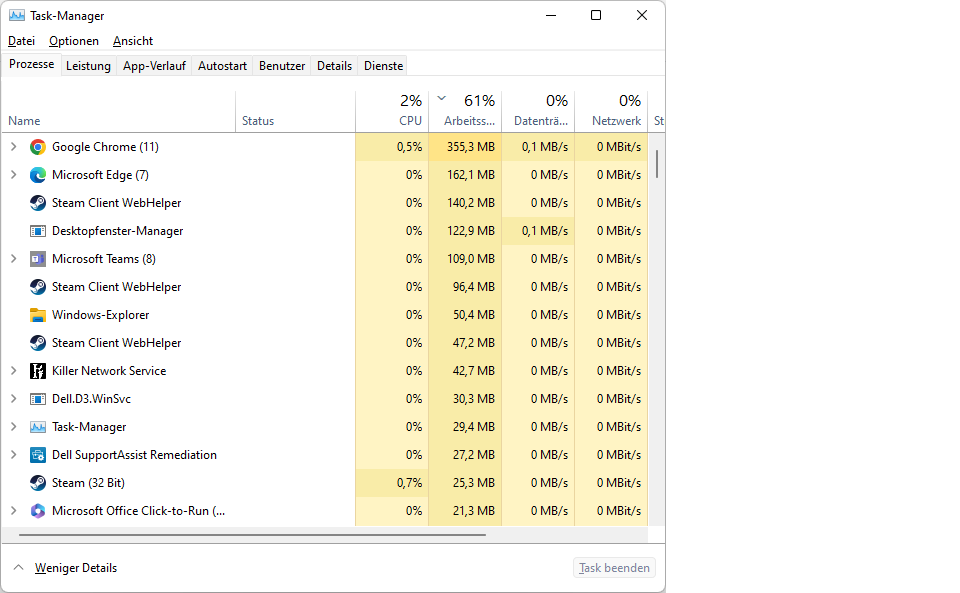The image size is (960, 593).
Task: Select the Prozesse tab
Action: tap(32, 64)
